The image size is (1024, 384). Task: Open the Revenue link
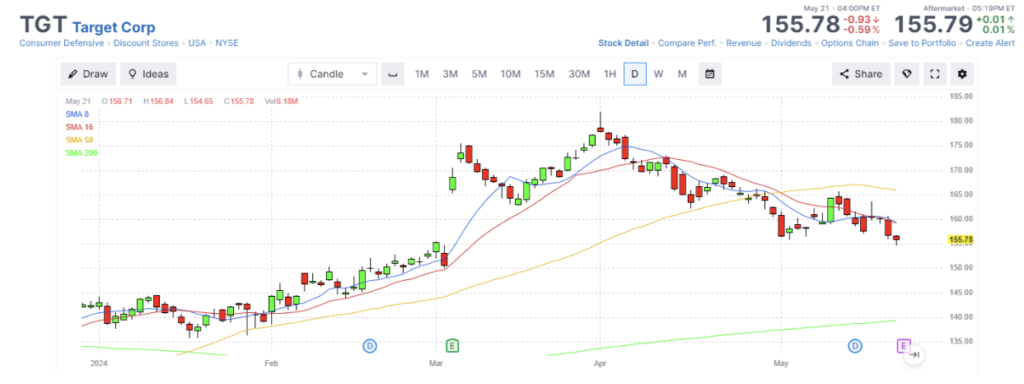click(744, 43)
